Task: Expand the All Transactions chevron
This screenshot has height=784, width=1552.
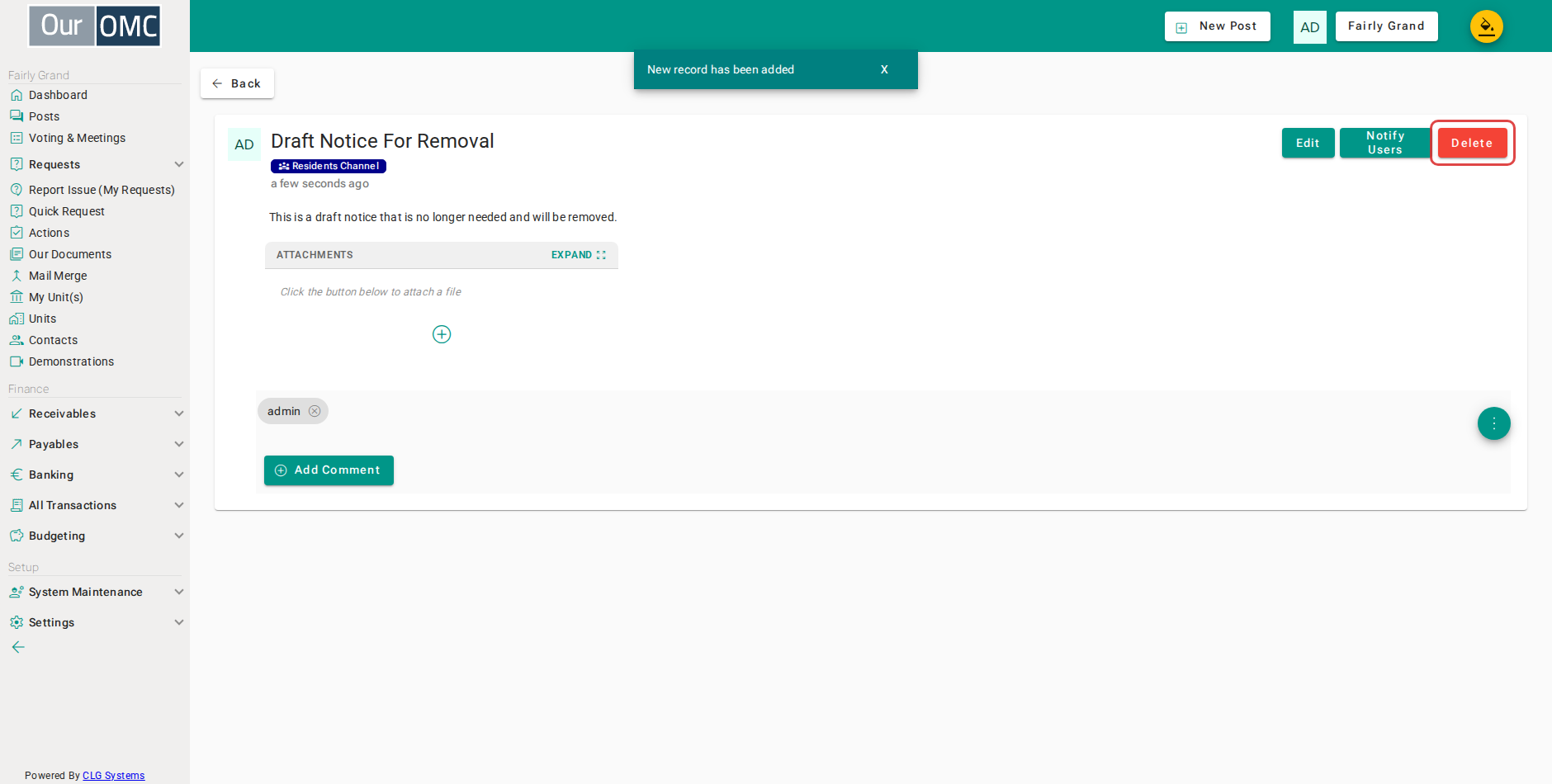Action: pos(179,505)
